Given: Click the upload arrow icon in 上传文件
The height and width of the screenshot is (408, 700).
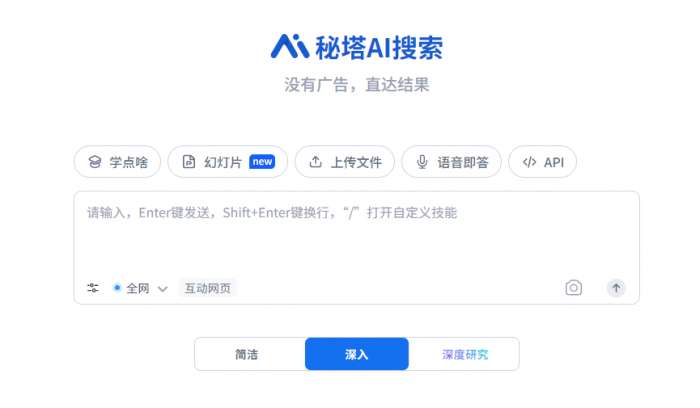Looking at the screenshot, I should [x=315, y=162].
